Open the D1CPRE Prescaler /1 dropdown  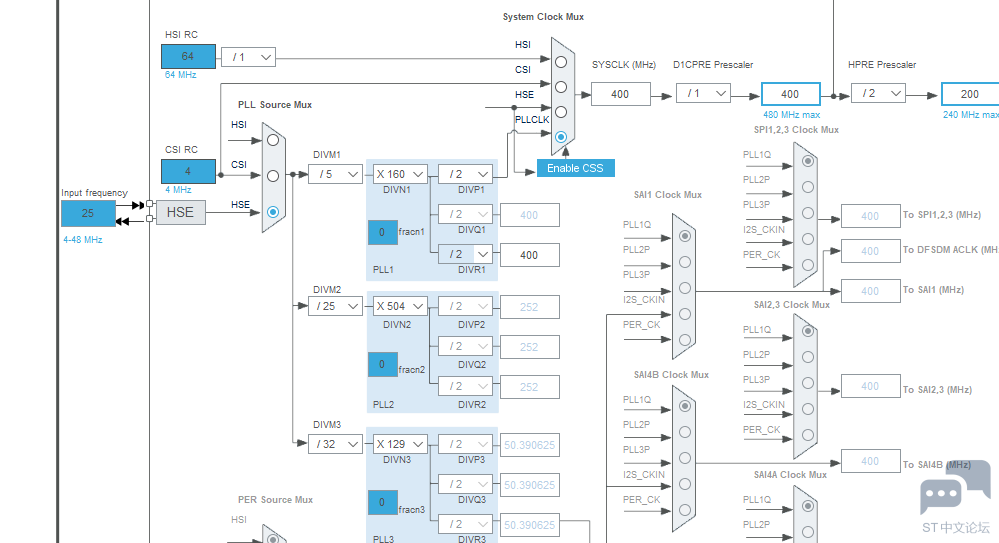point(703,93)
